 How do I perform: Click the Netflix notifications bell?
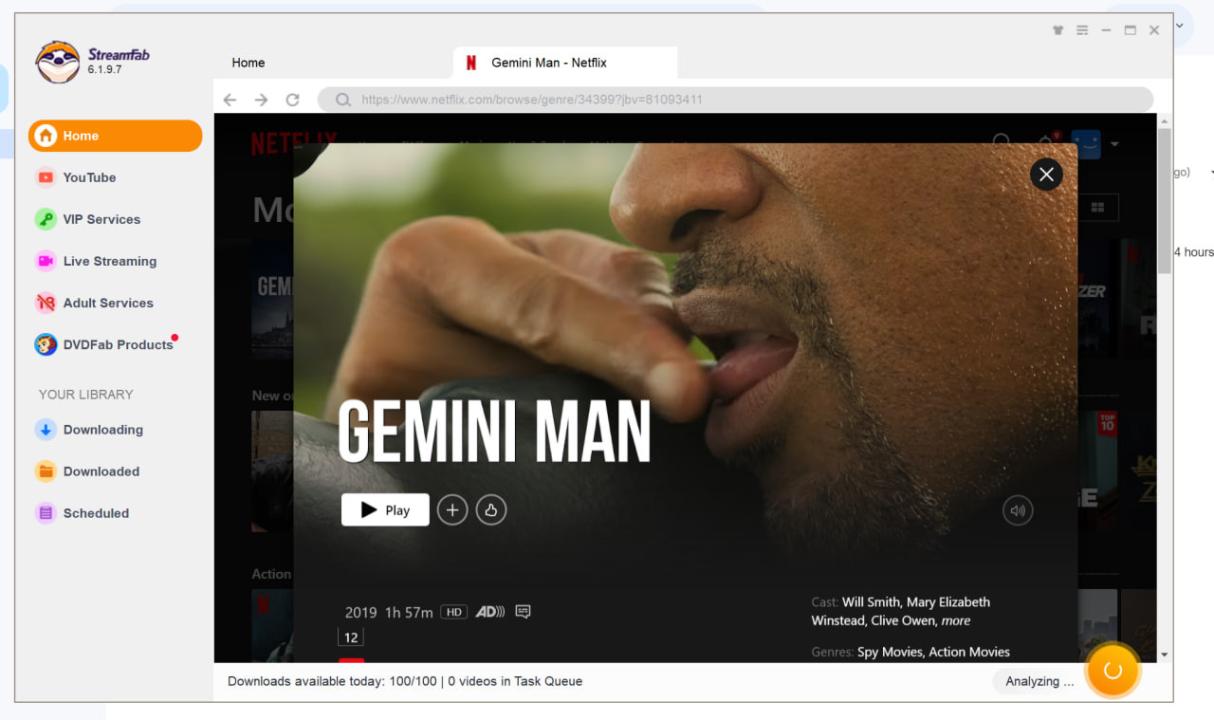click(x=1046, y=142)
